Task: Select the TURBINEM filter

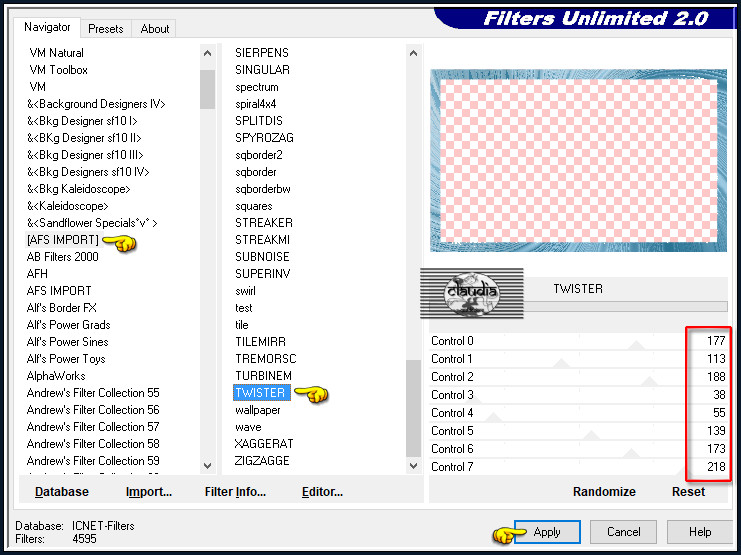Action: coord(263,376)
